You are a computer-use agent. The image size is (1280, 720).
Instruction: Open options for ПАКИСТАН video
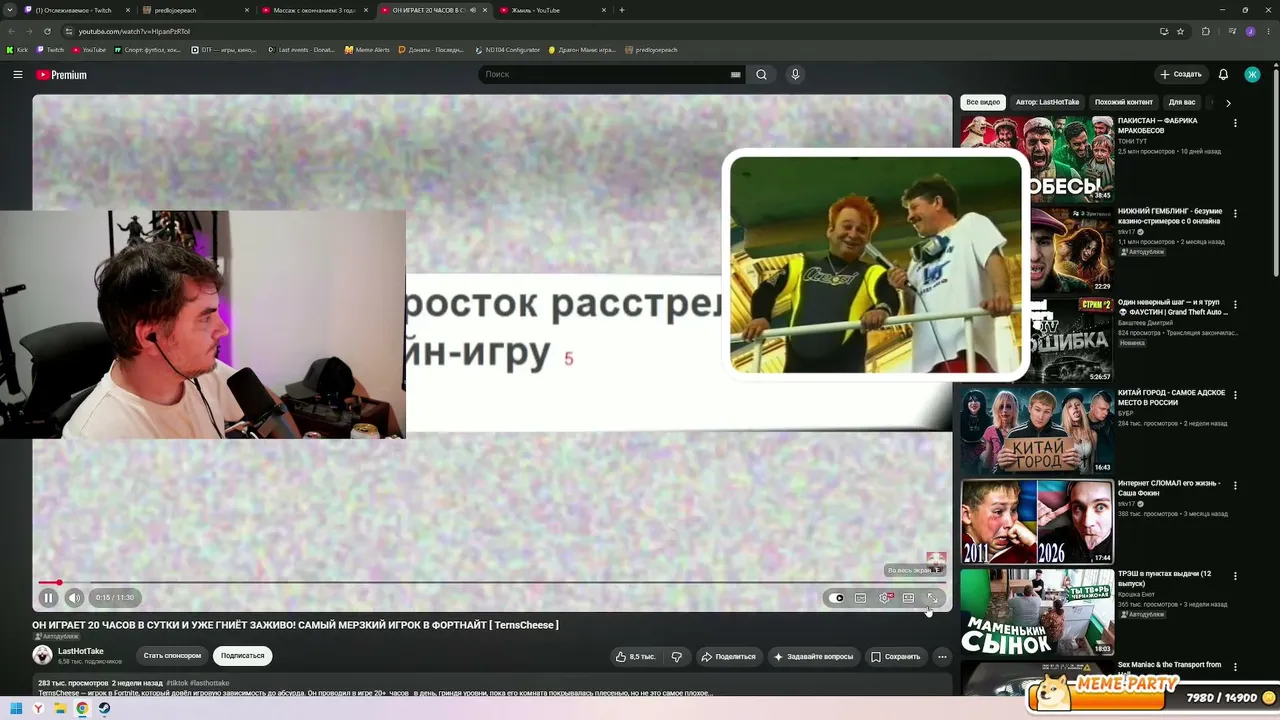pos(1235,123)
